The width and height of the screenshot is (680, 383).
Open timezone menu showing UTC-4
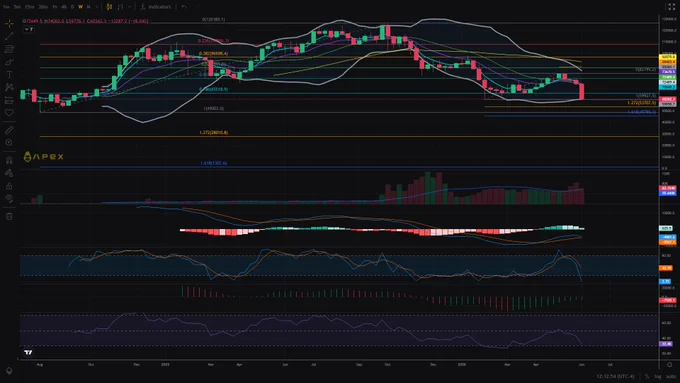click(615, 376)
